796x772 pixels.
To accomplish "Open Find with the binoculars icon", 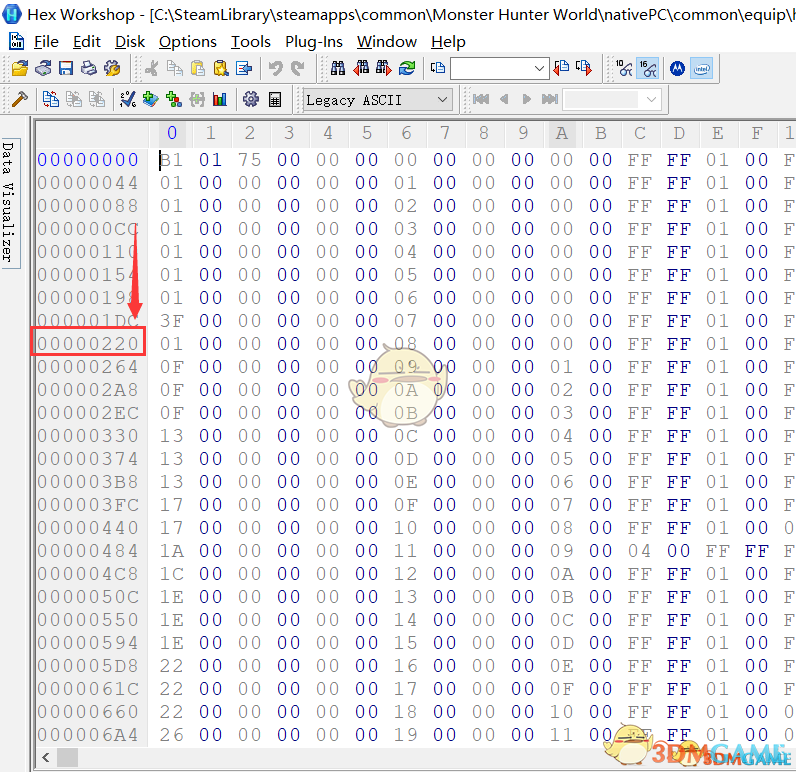I will 338,68.
